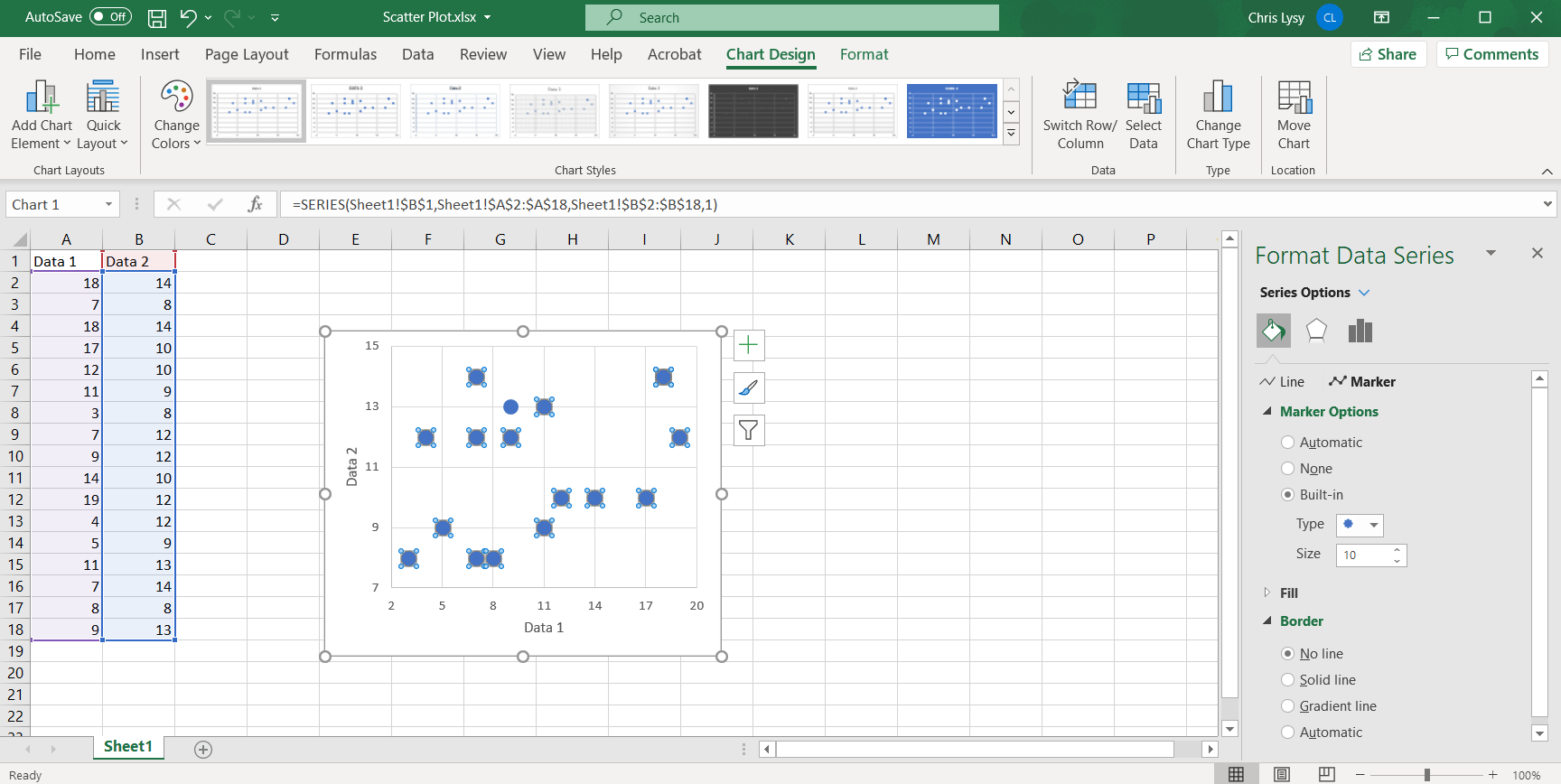
Task: Switch to Marker tab in pane
Action: (1362, 382)
